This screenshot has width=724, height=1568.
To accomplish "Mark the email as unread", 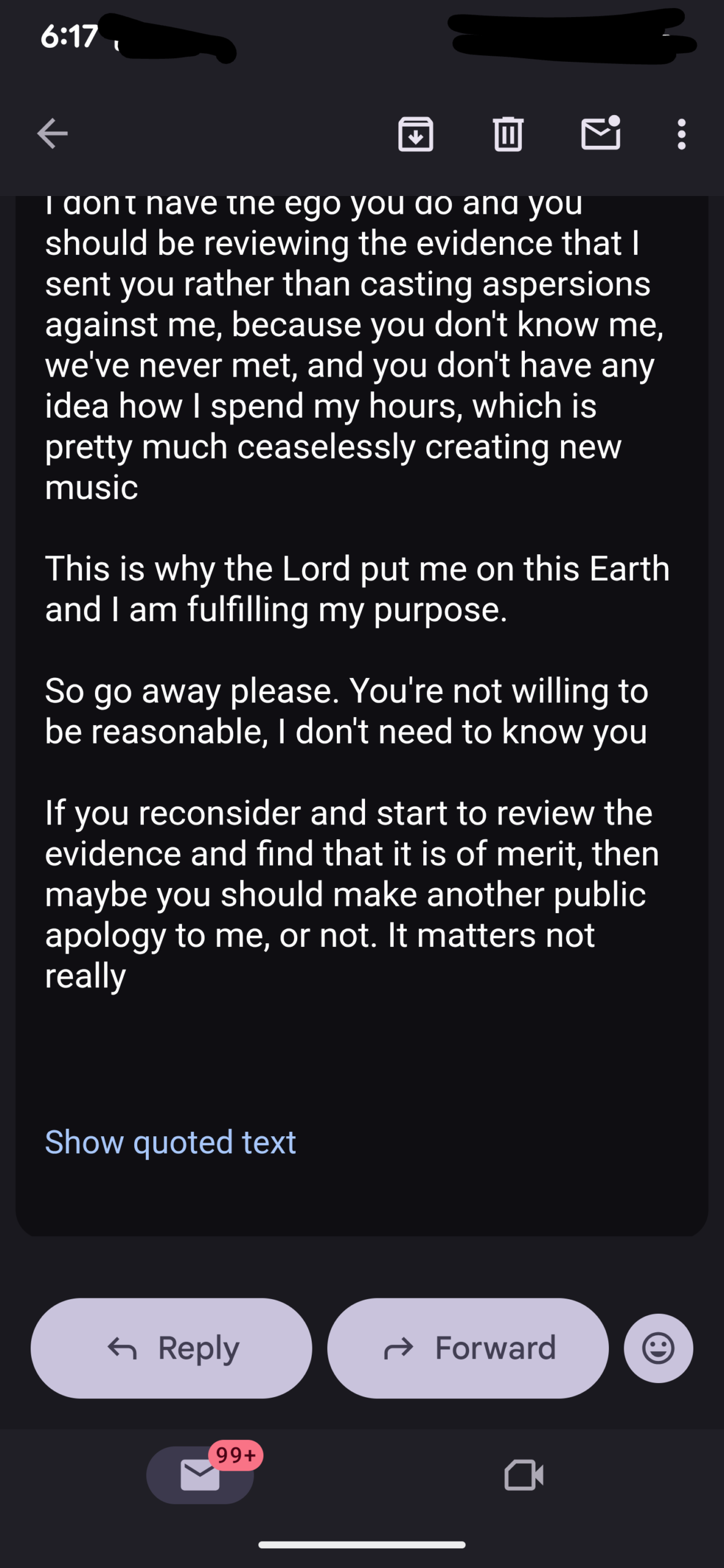I will tap(600, 134).
